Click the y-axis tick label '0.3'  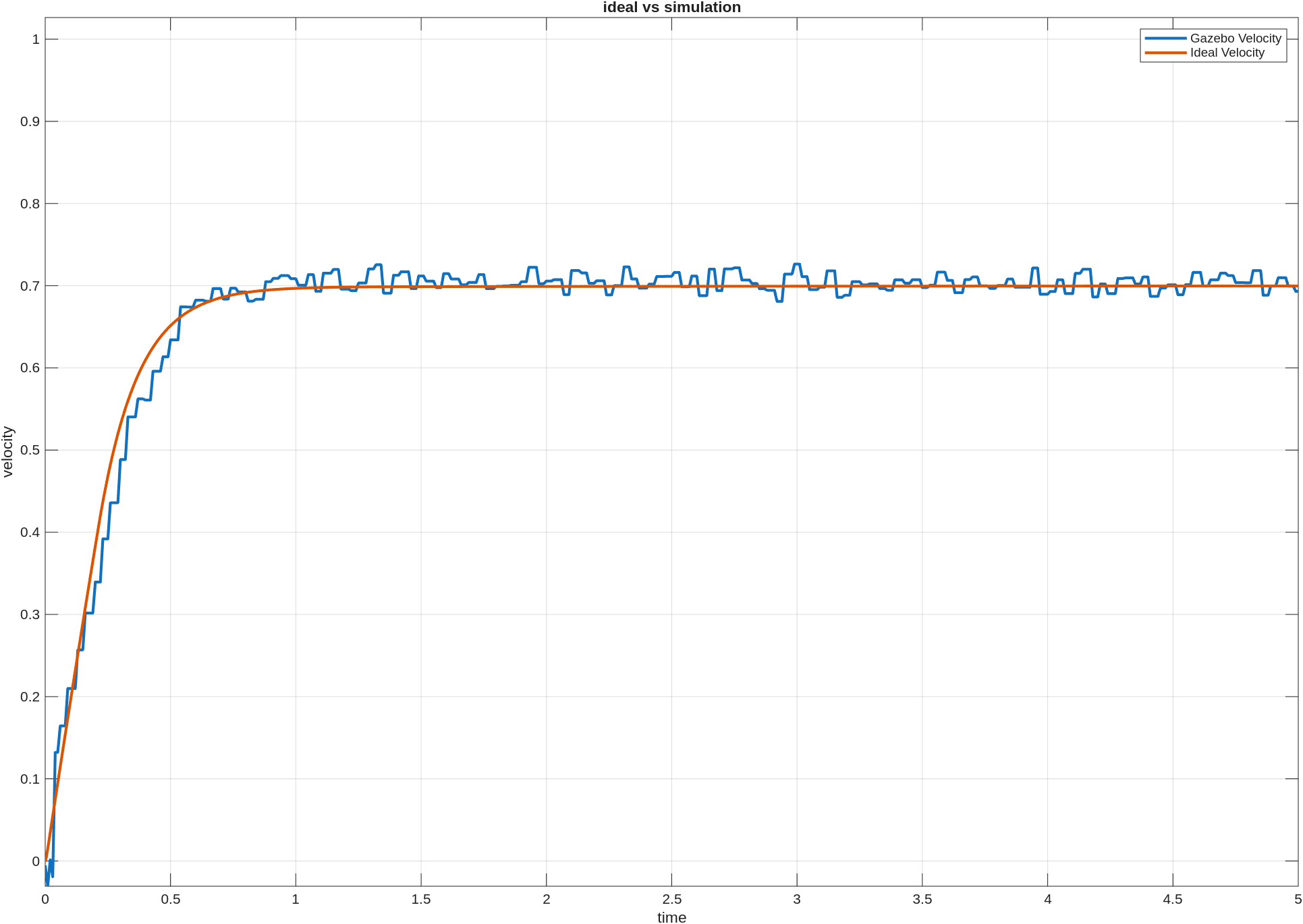pyautogui.click(x=30, y=614)
